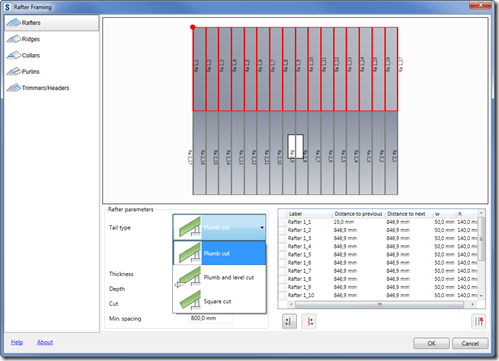Screen dimensions: 499x361
Task: Click the table scroll down arrow
Action: pos(481,296)
